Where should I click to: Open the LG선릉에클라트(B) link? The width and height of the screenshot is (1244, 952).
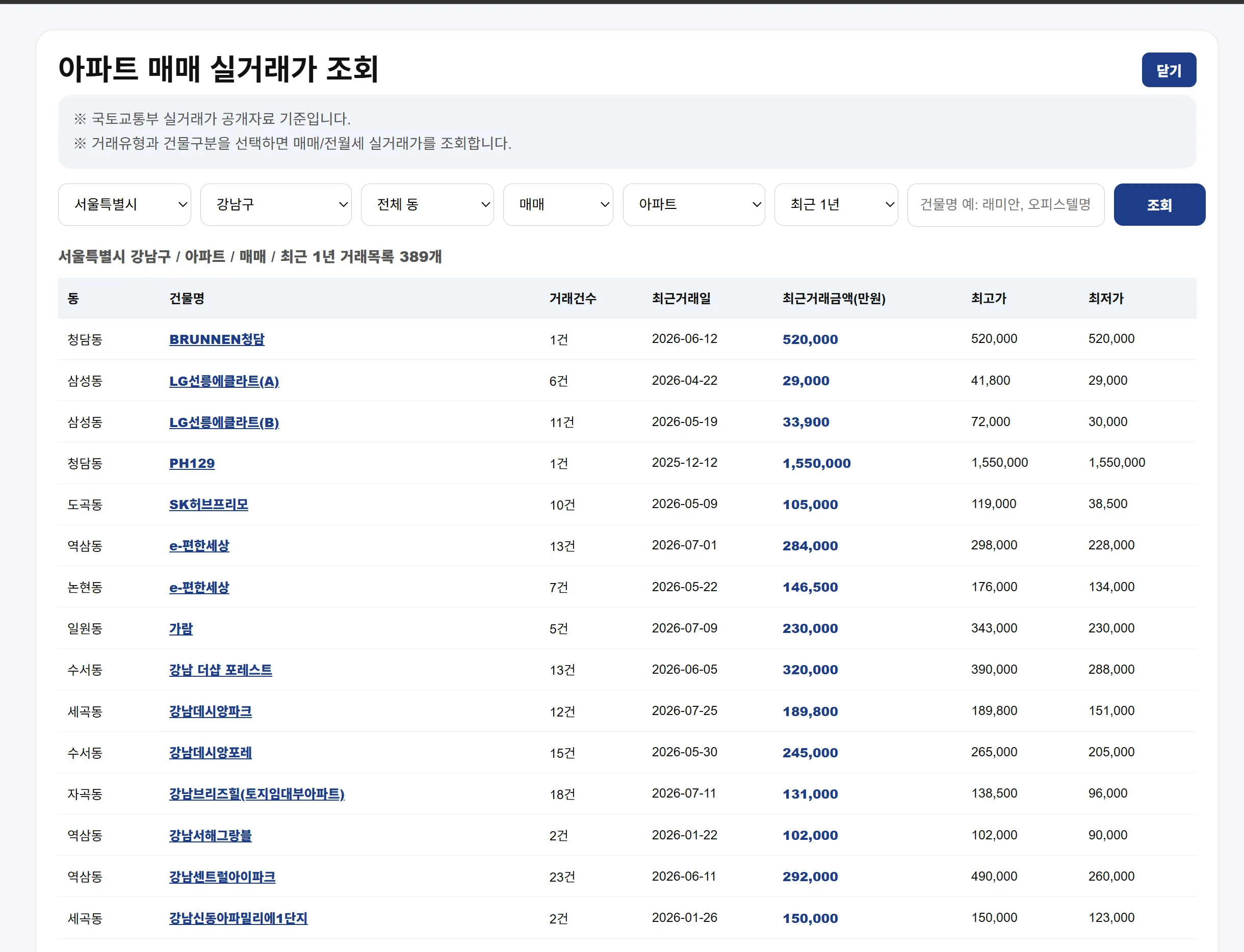point(224,422)
